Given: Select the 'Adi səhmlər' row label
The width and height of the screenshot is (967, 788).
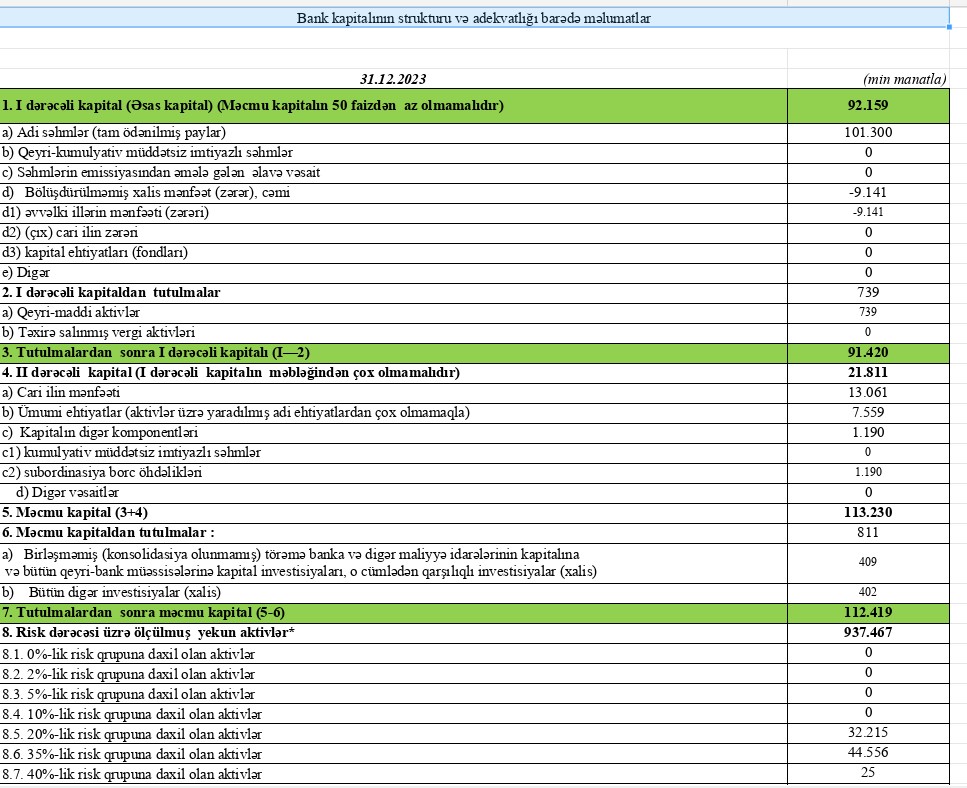Looking at the screenshot, I should (x=114, y=132).
